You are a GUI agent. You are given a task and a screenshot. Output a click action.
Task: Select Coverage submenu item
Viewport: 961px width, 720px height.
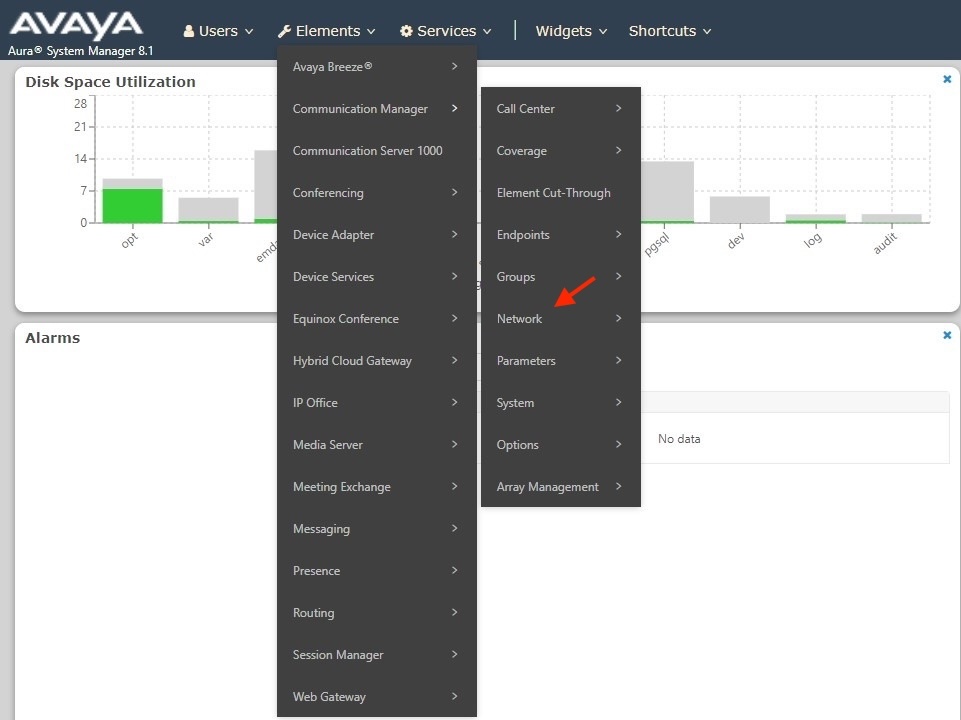coord(560,151)
